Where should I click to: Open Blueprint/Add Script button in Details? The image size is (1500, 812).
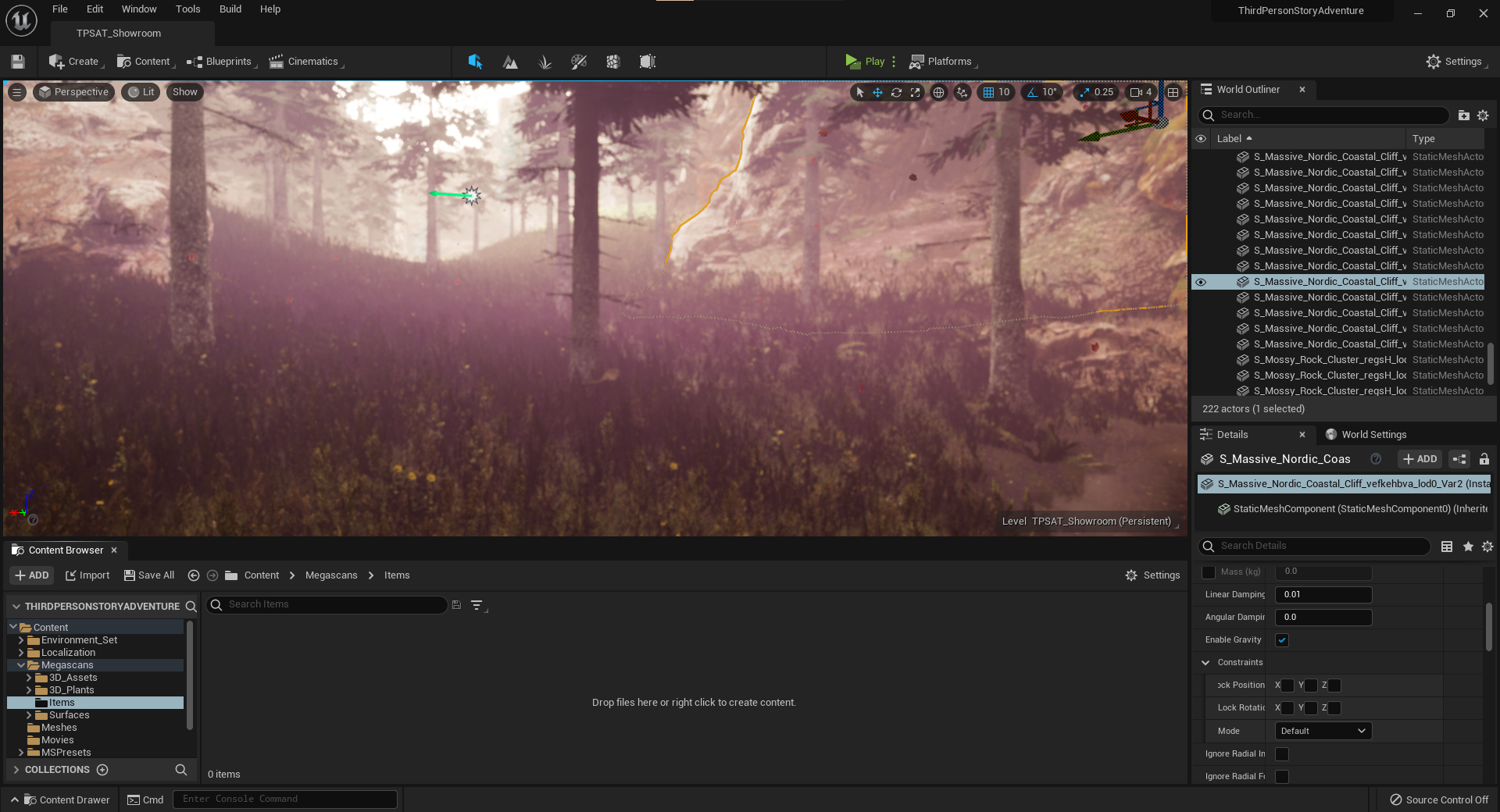click(1459, 459)
